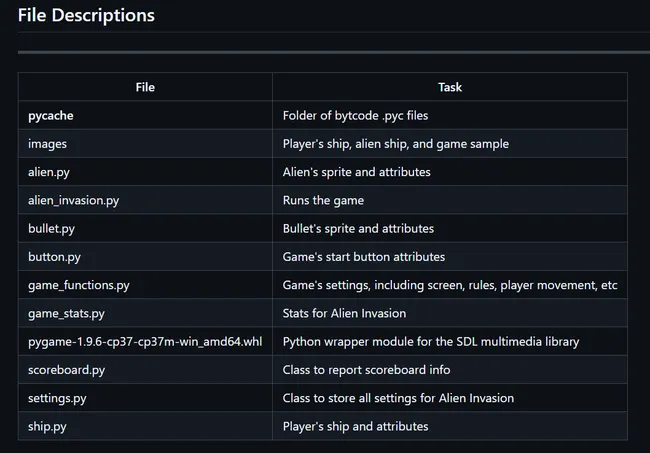Select the Task column header
650x453 pixels.
450,87
